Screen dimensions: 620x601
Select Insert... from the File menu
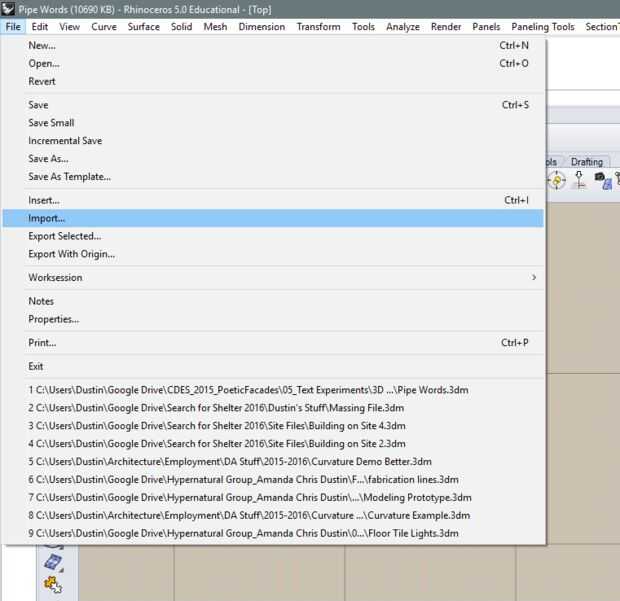tap(273, 200)
